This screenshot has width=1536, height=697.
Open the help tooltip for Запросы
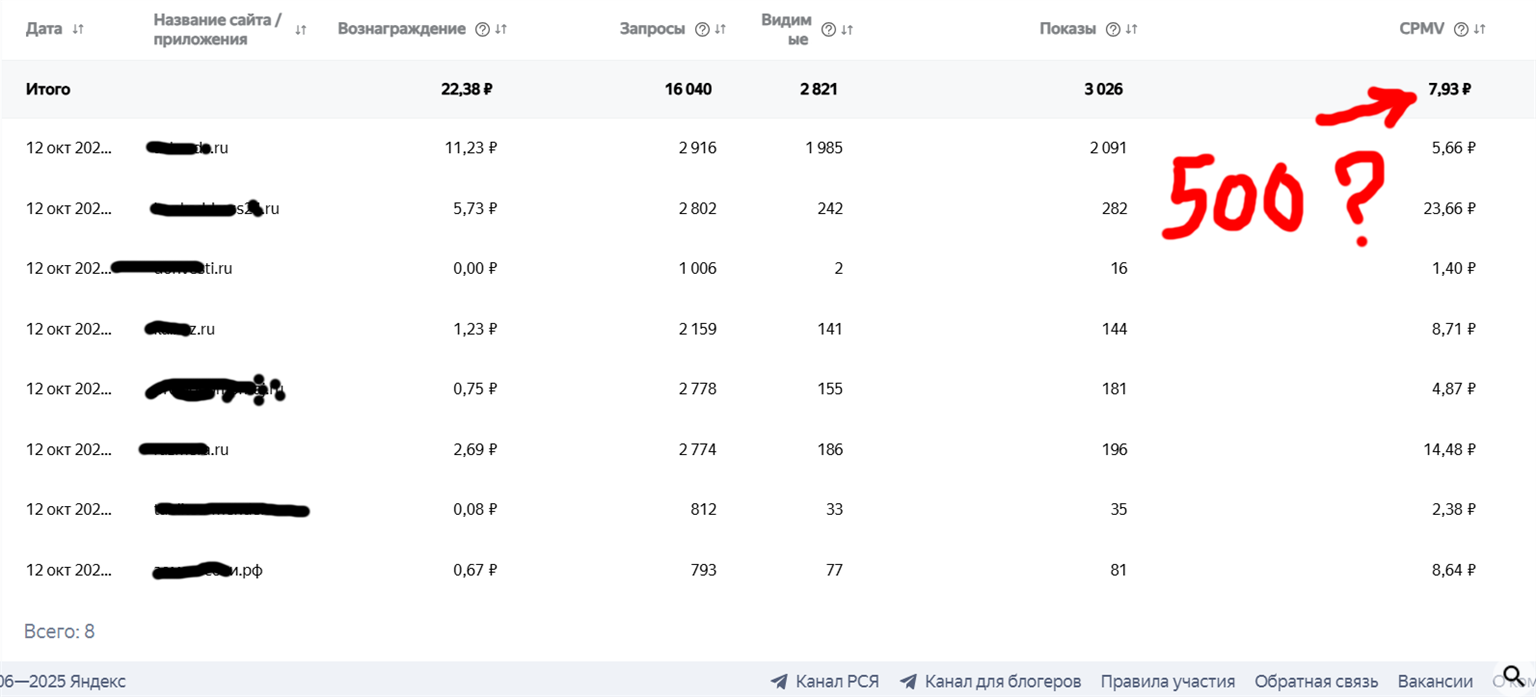point(702,29)
